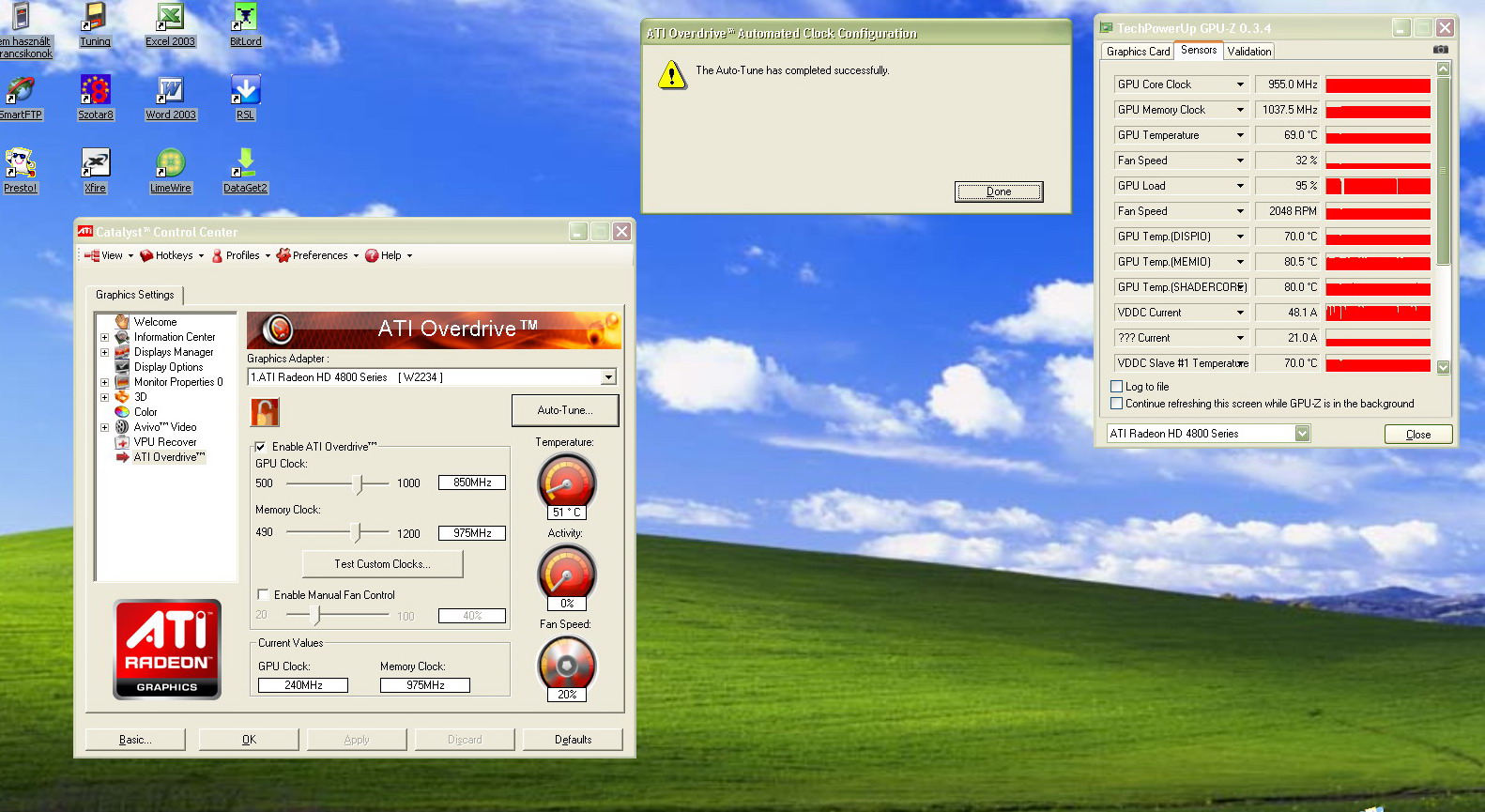Click the Defaults button

[x=573, y=740]
